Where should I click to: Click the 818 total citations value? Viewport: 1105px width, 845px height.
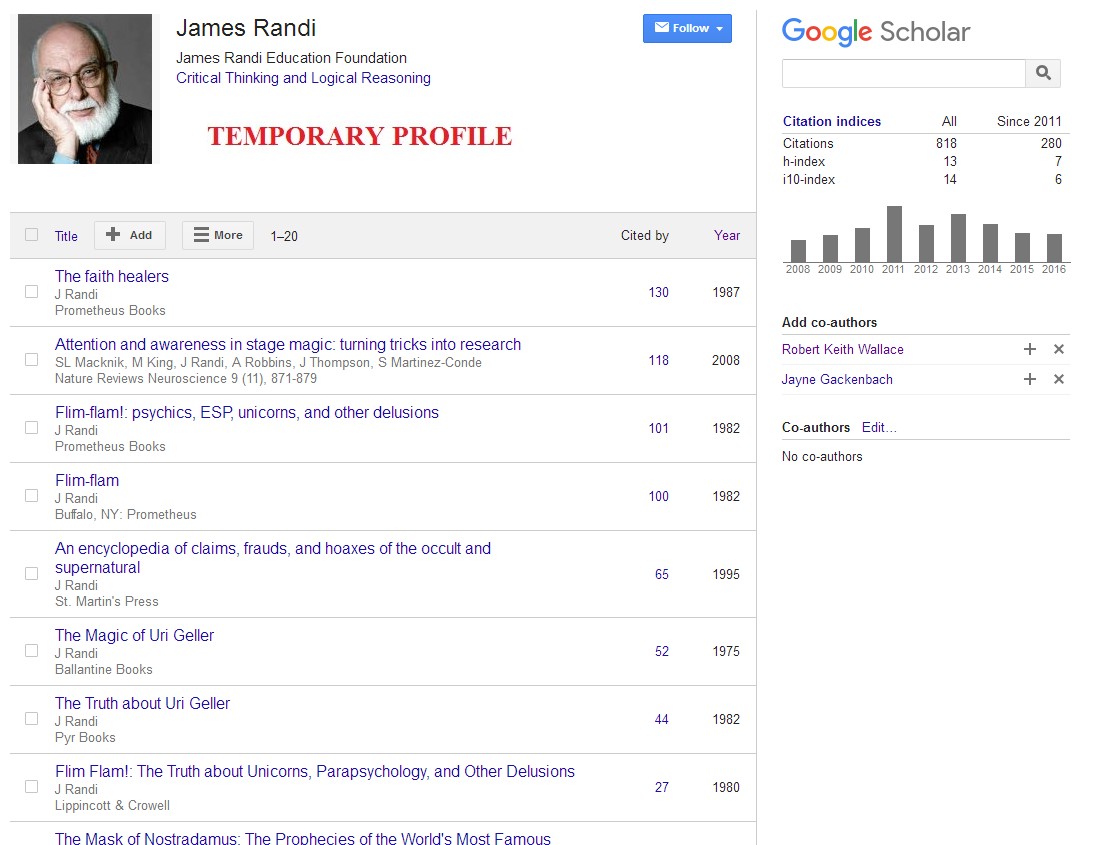[946, 143]
